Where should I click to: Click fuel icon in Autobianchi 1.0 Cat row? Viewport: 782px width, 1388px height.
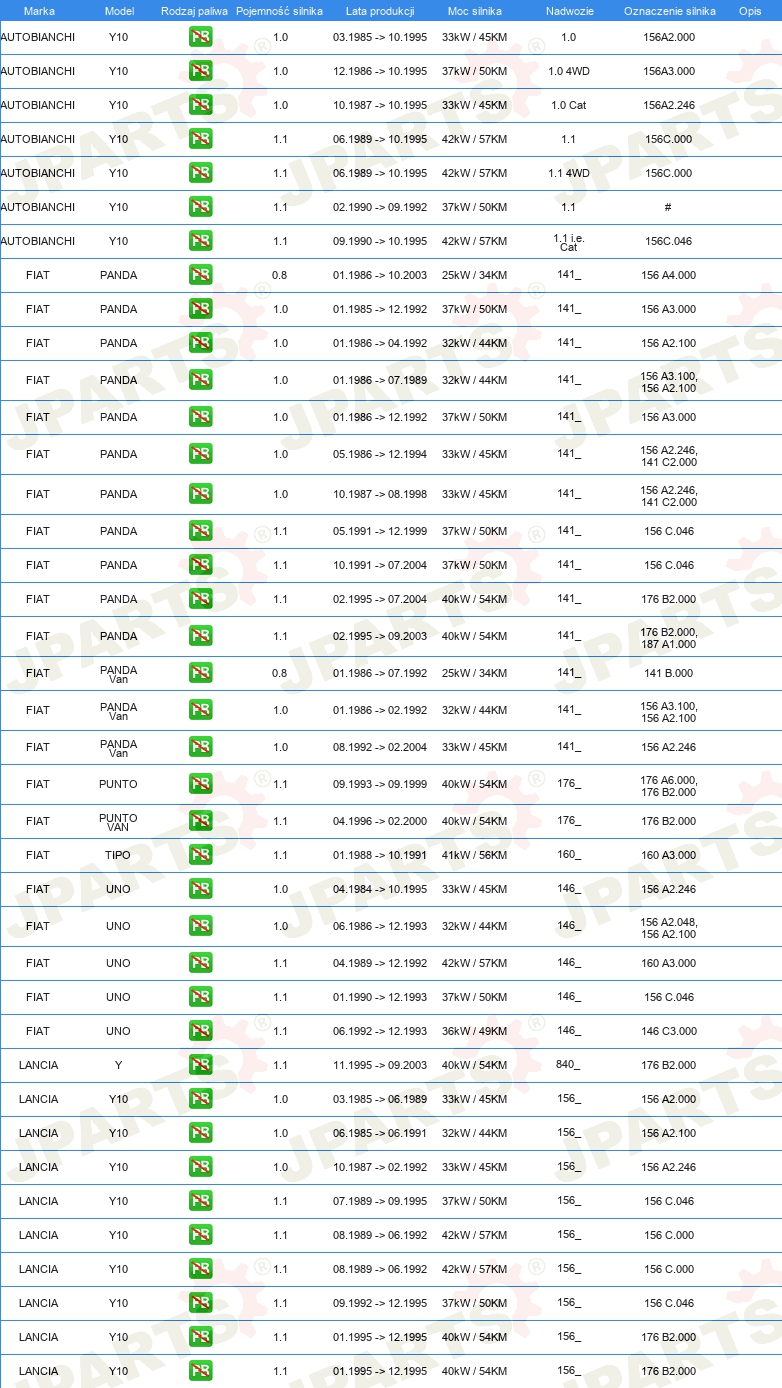(200, 105)
